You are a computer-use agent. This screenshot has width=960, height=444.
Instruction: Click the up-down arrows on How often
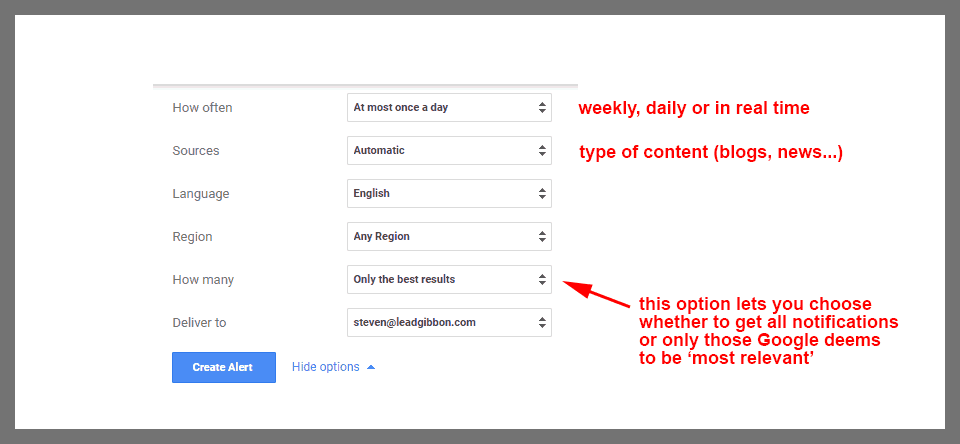click(x=542, y=107)
